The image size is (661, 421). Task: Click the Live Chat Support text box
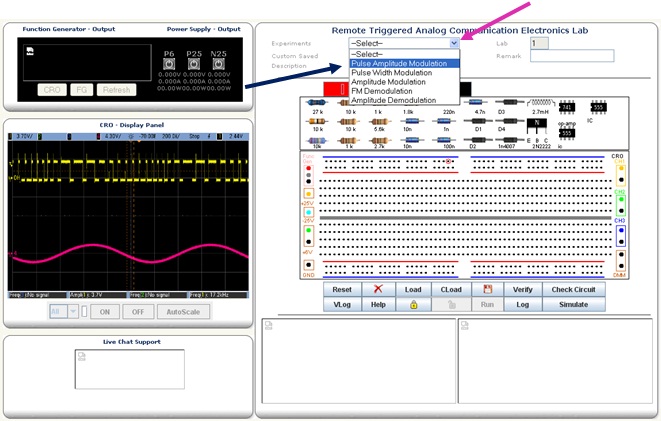[130, 369]
